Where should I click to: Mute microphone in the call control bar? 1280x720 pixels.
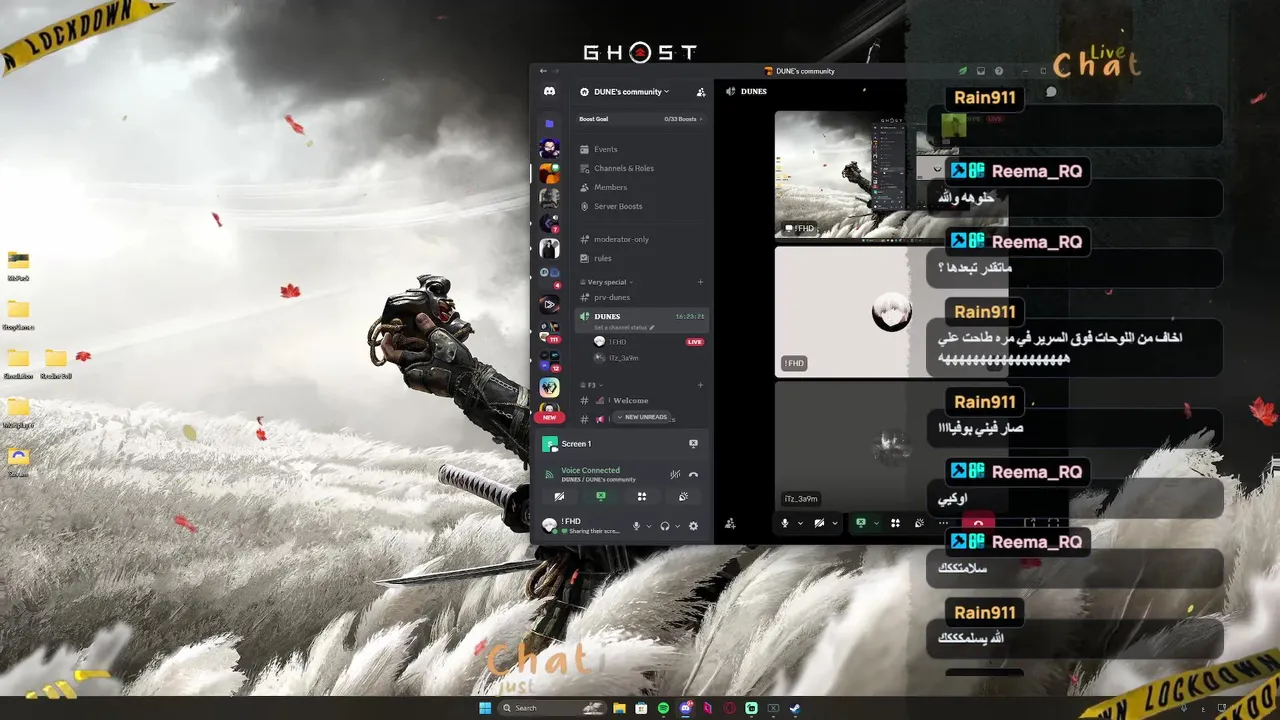tap(785, 523)
